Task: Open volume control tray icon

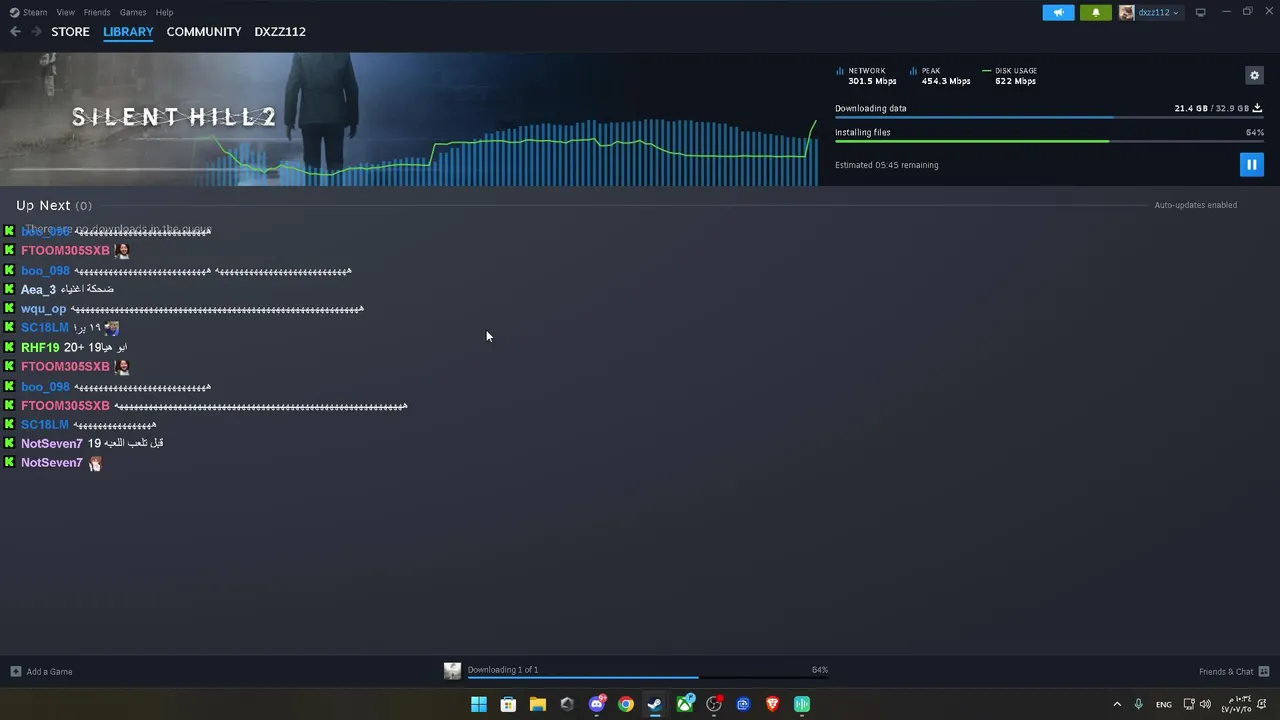Action: [x=1205, y=704]
